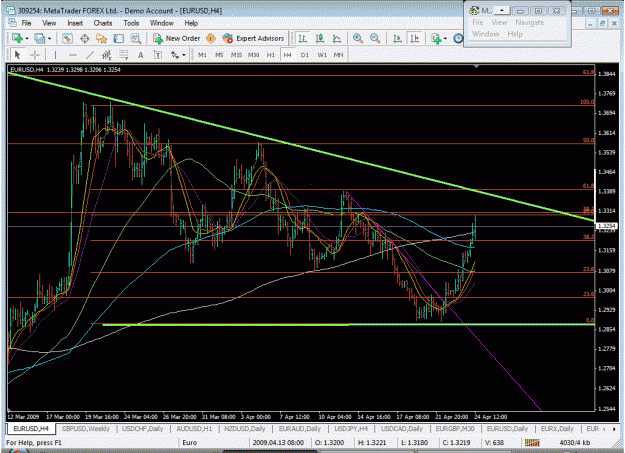Select the Fibonacci retracement tool
The image size is (625, 453).
[x=124, y=55]
